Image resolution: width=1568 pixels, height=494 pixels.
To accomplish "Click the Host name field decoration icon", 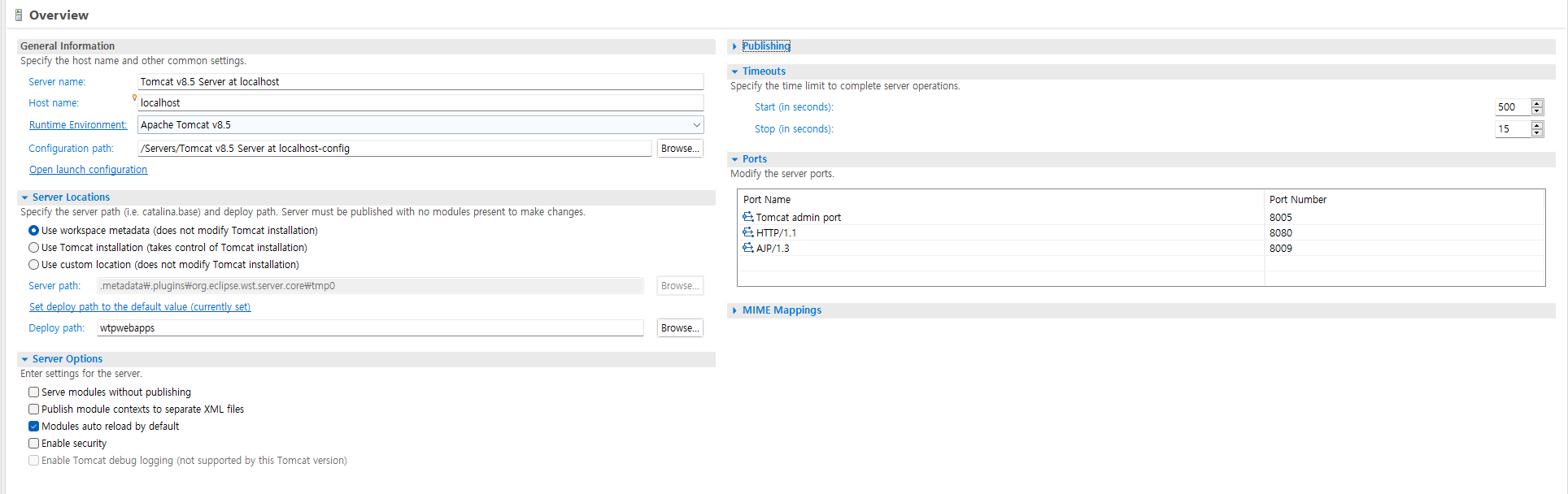I will (x=134, y=97).
